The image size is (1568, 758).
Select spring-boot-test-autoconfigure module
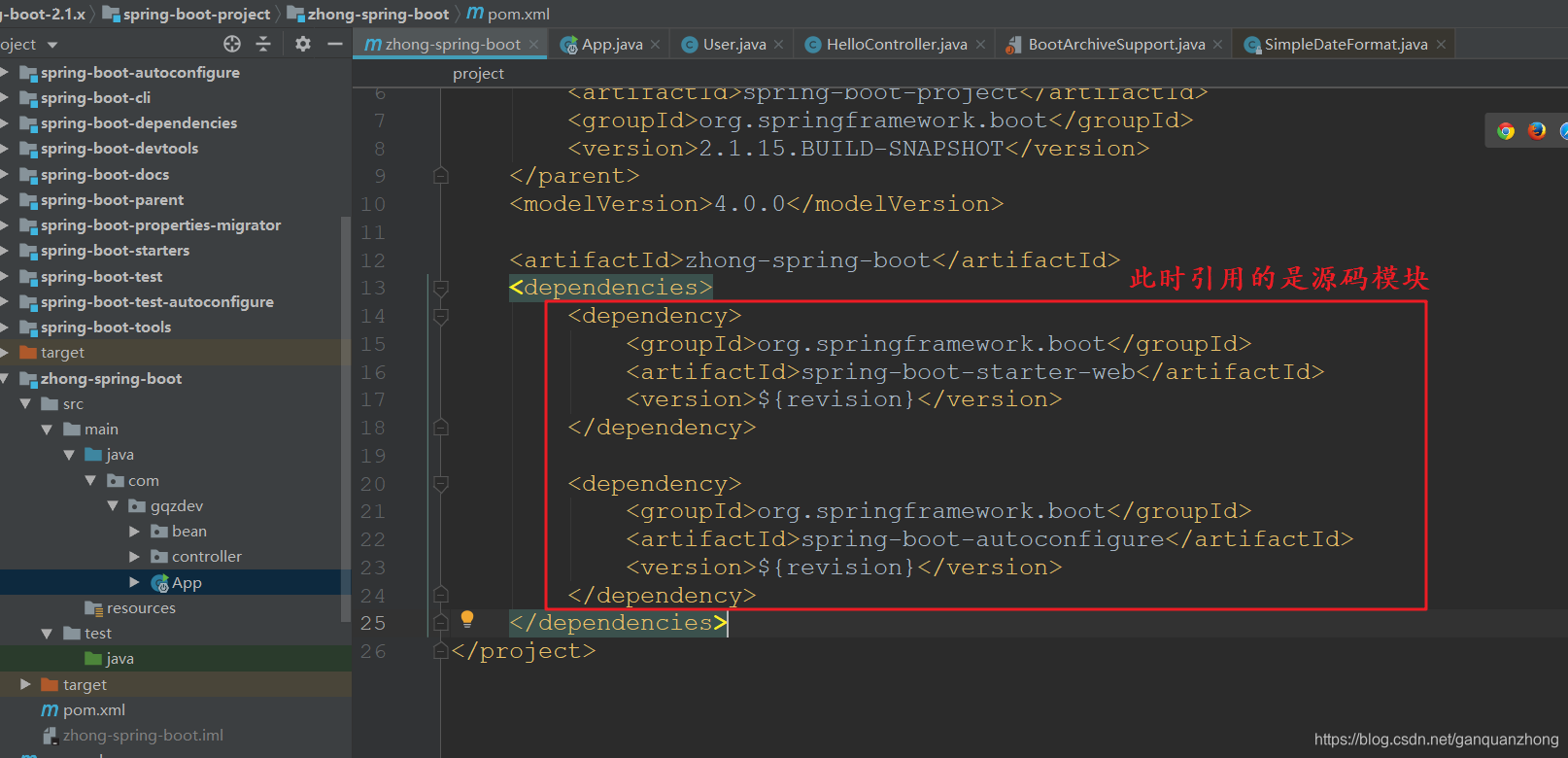157,302
